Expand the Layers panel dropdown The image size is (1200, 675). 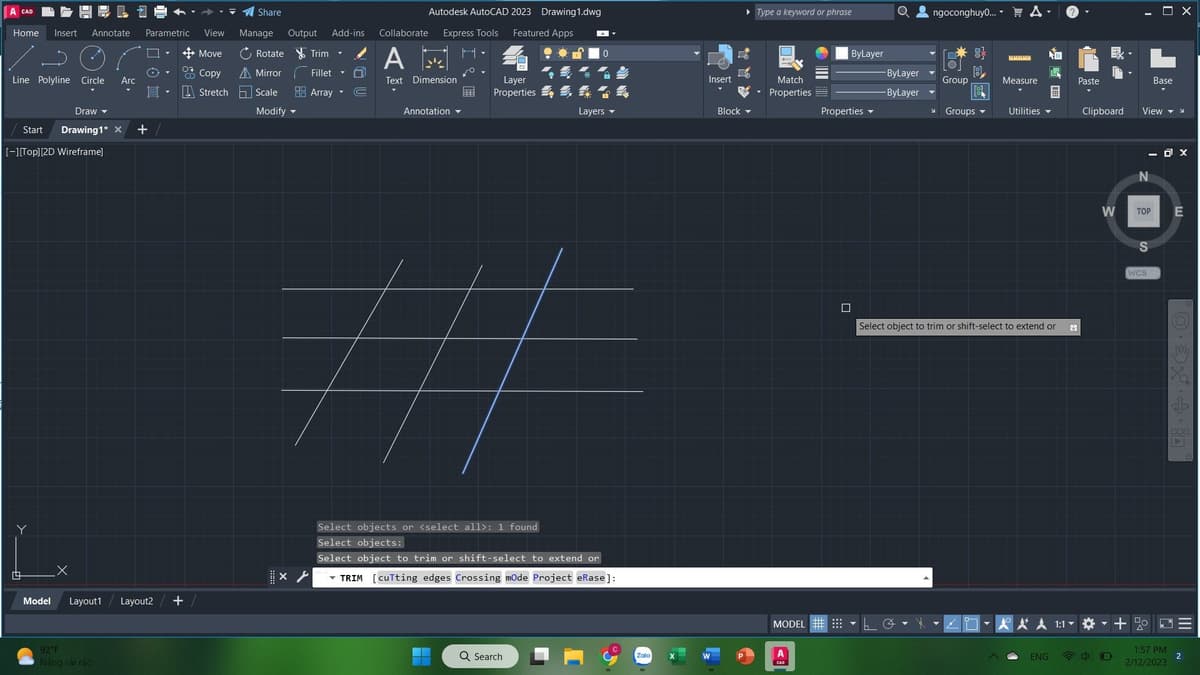pyautogui.click(x=596, y=111)
